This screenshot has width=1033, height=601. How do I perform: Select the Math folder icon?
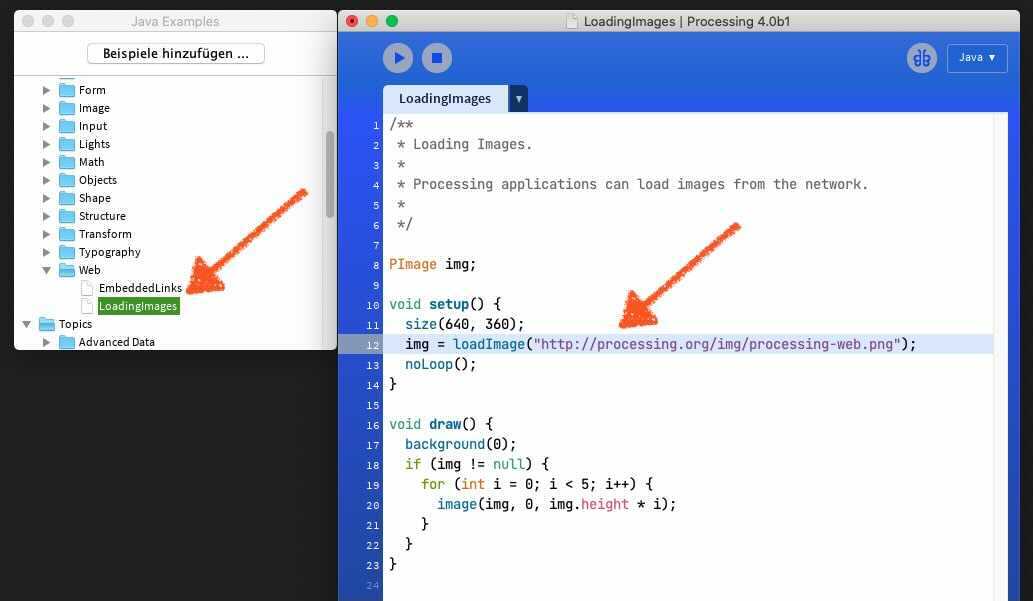(67, 161)
